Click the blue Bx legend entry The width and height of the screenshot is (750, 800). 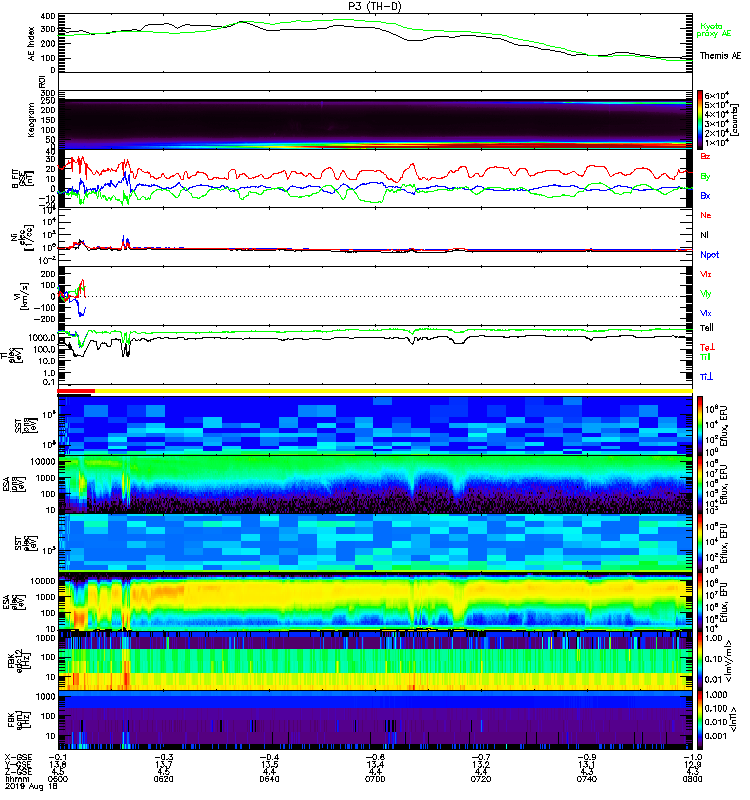[x=706, y=196]
